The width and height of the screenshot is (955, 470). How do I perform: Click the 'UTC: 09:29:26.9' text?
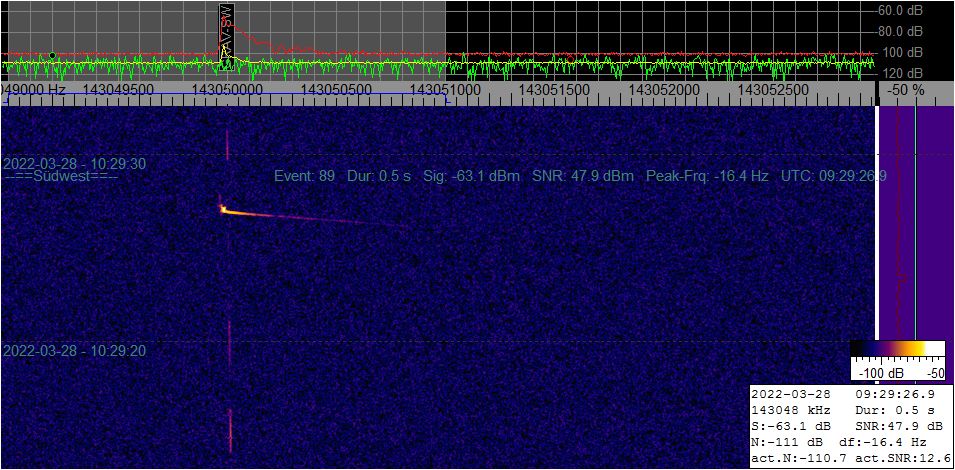[x=833, y=177]
